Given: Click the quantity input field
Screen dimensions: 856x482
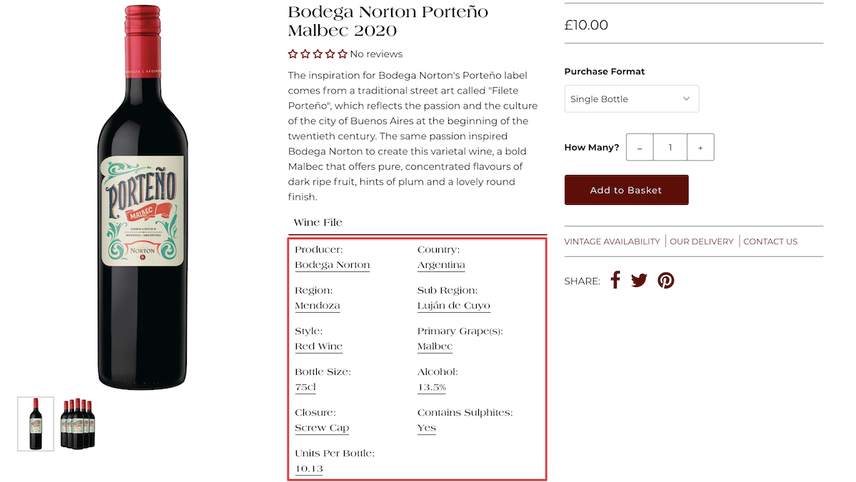Looking at the screenshot, I should point(670,147).
